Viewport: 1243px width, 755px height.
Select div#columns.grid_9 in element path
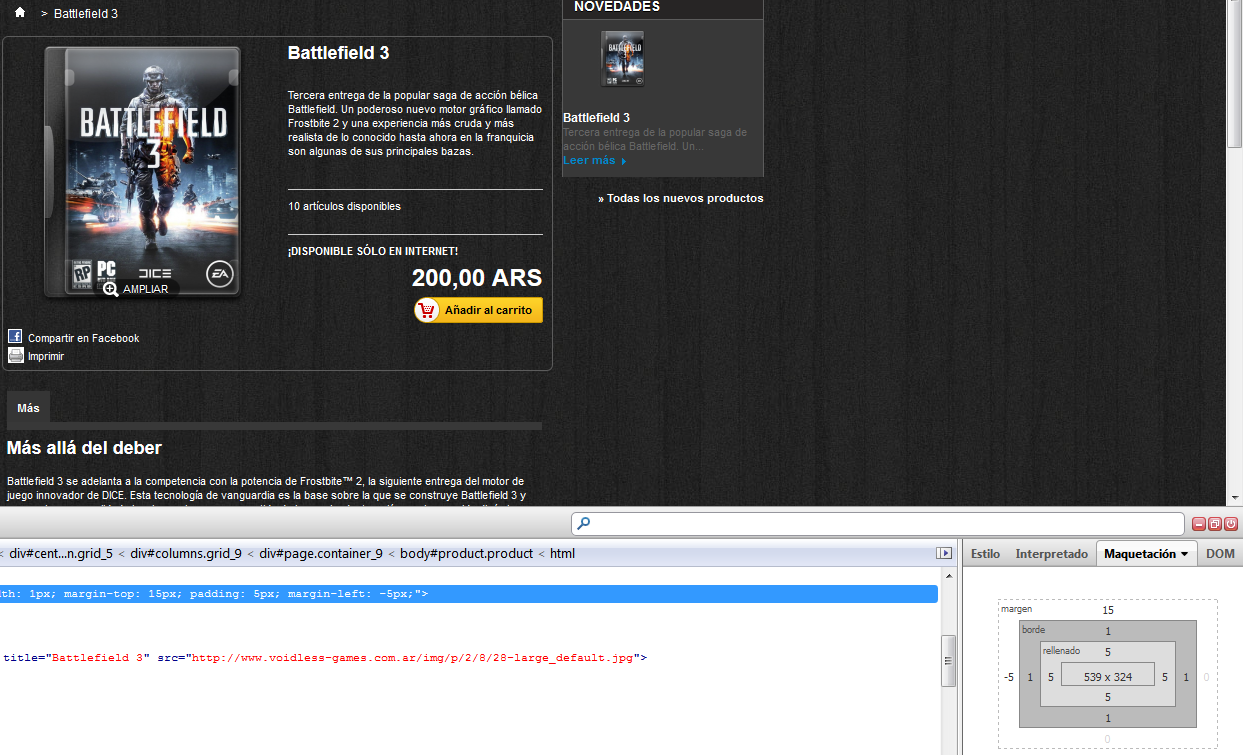click(186, 553)
